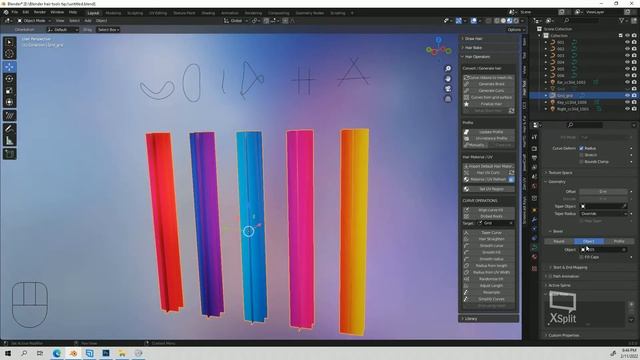Image resolution: width=640 pixels, height=360 pixels.
Task: Open Windows Start menu
Action: click(x=8, y=353)
